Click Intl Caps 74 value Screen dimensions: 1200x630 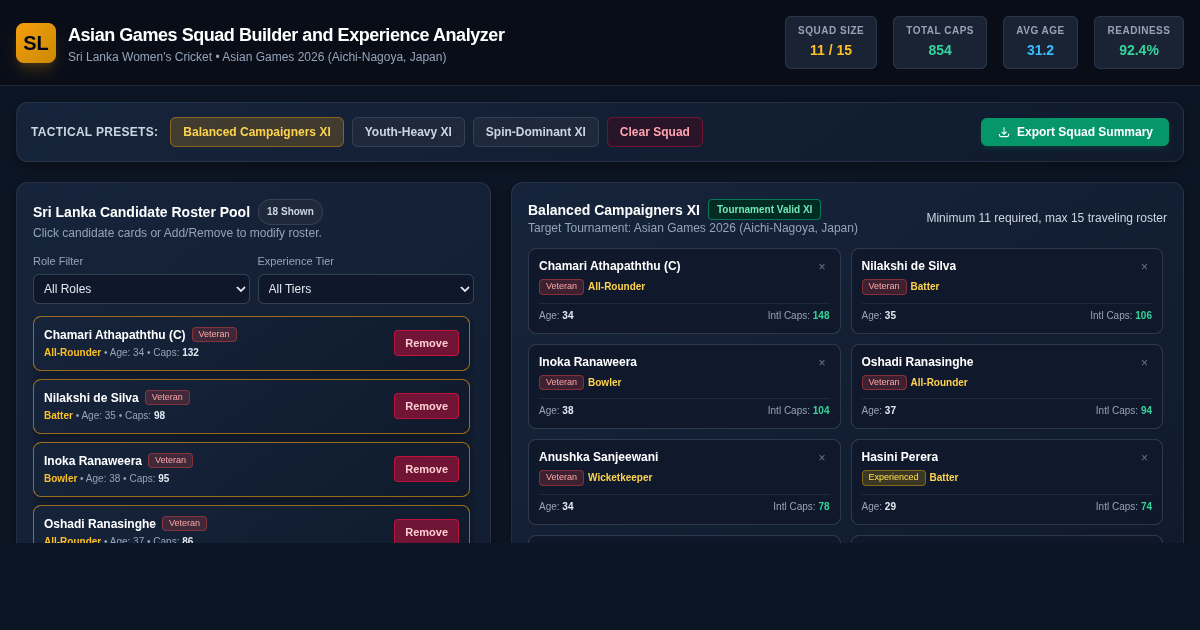[1146, 507]
